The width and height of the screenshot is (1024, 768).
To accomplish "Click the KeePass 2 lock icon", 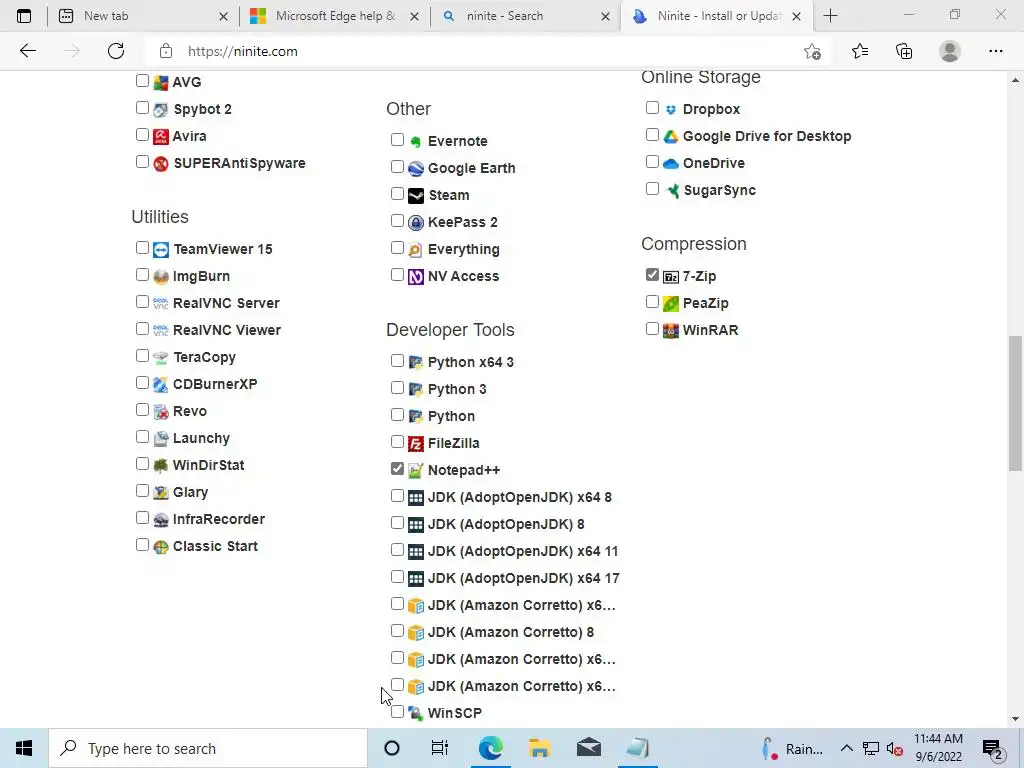I will click(416, 223).
